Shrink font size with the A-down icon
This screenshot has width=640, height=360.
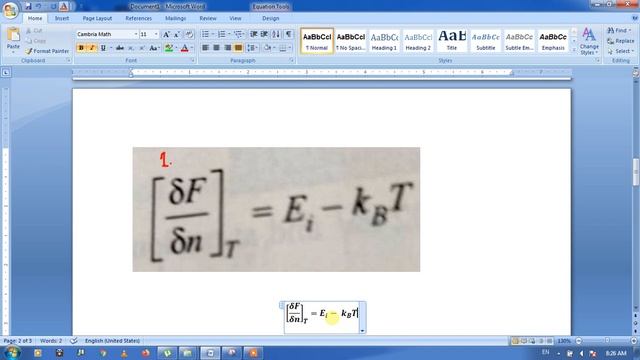(177, 34)
